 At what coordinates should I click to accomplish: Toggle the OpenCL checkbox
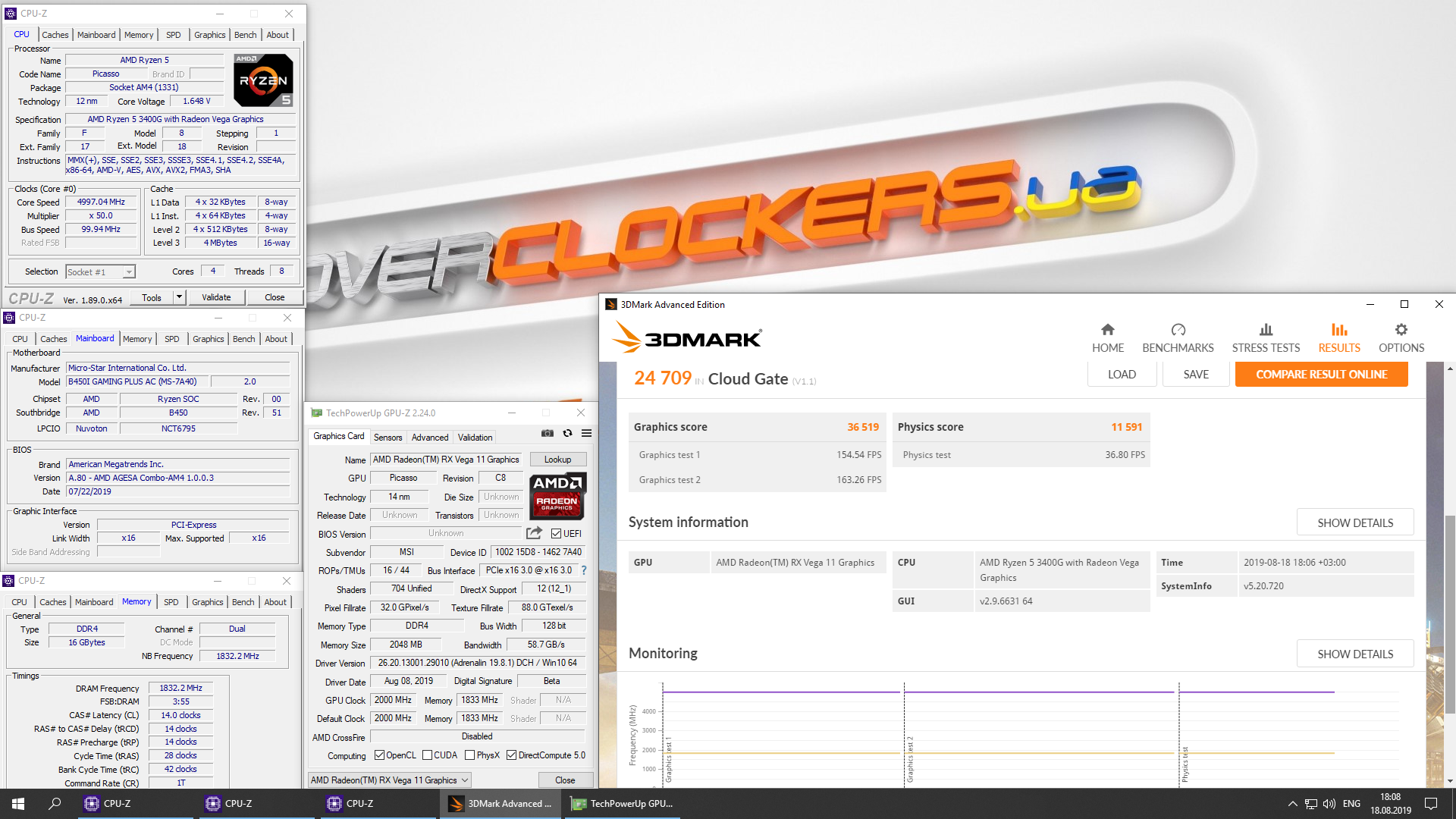[380, 755]
